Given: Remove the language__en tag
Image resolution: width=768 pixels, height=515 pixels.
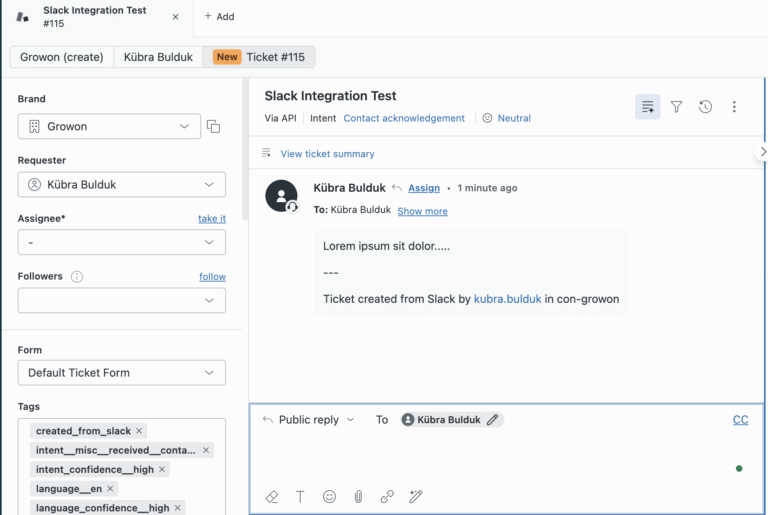Looking at the screenshot, I should (110, 489).
